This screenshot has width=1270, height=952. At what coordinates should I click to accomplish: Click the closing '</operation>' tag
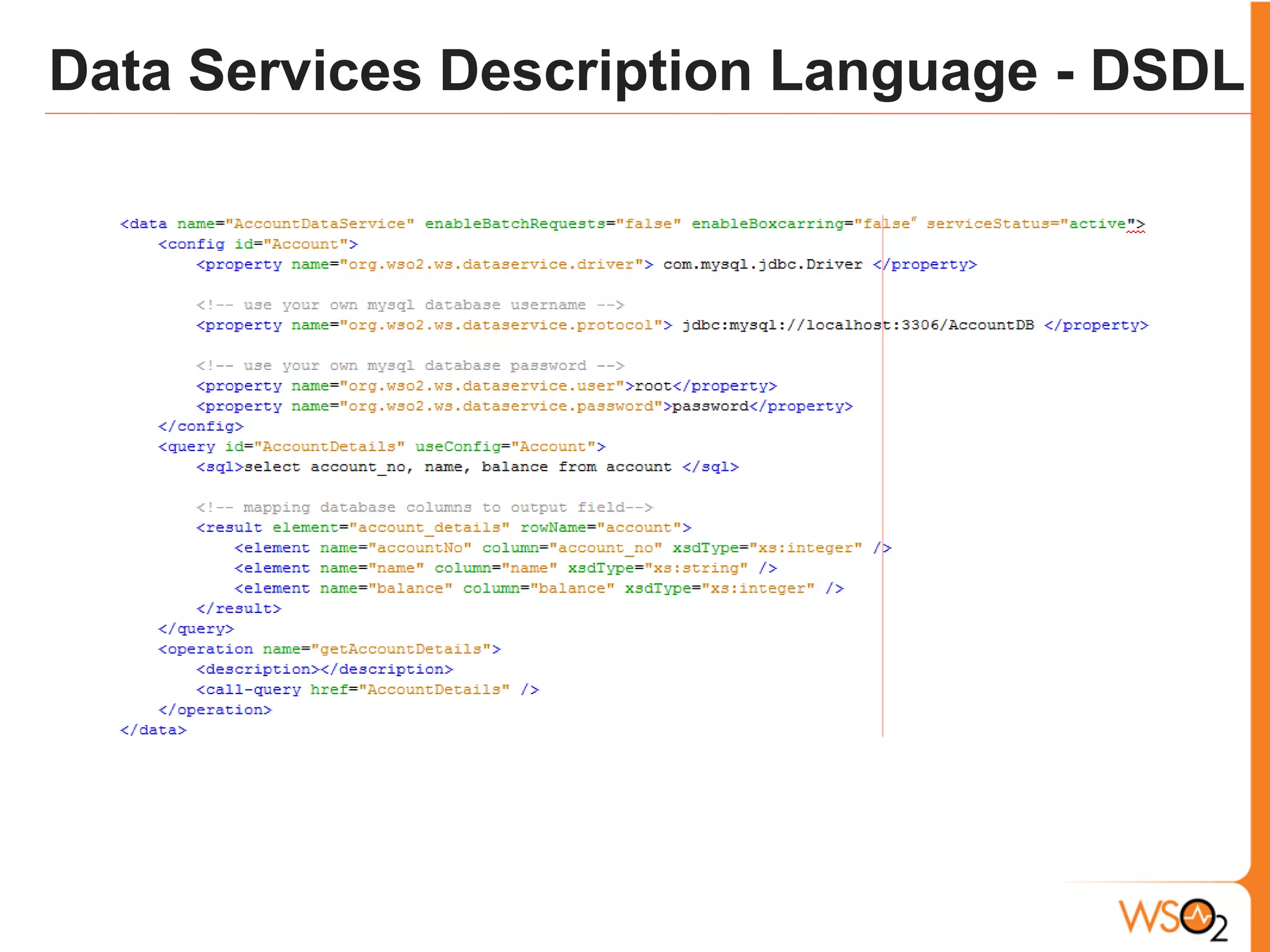215,710
